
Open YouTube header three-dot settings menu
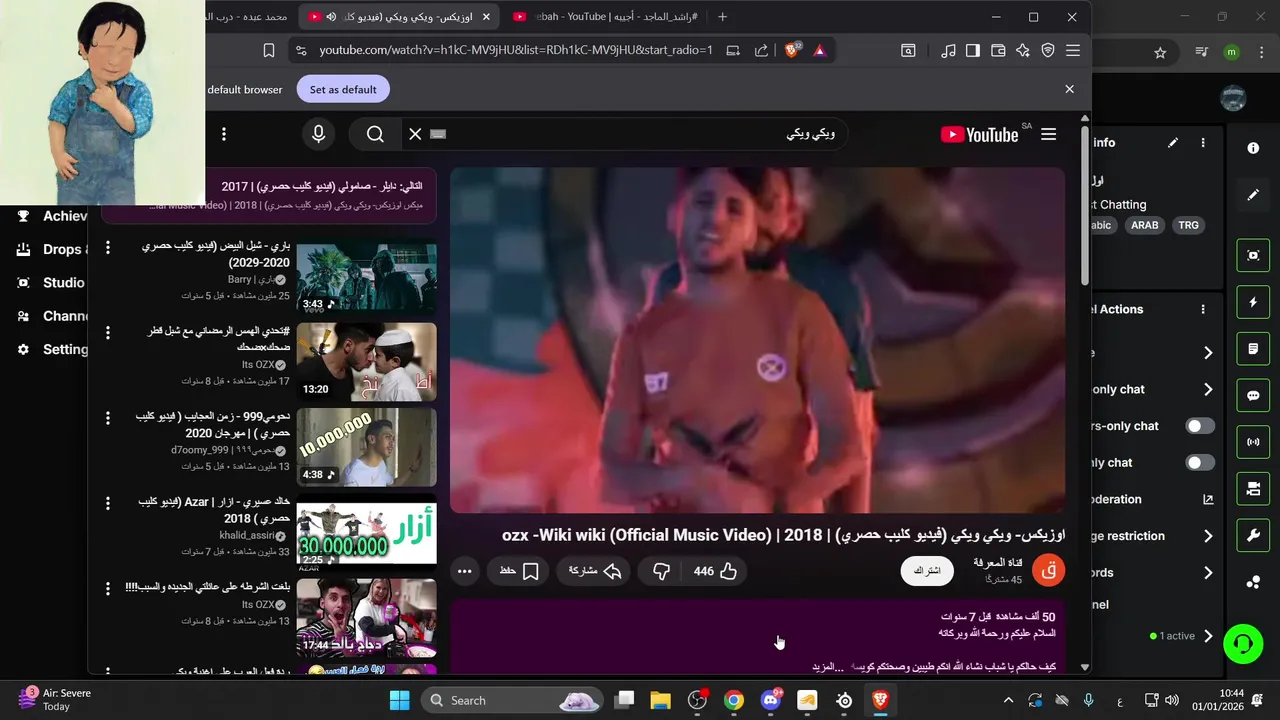point(224,134)
